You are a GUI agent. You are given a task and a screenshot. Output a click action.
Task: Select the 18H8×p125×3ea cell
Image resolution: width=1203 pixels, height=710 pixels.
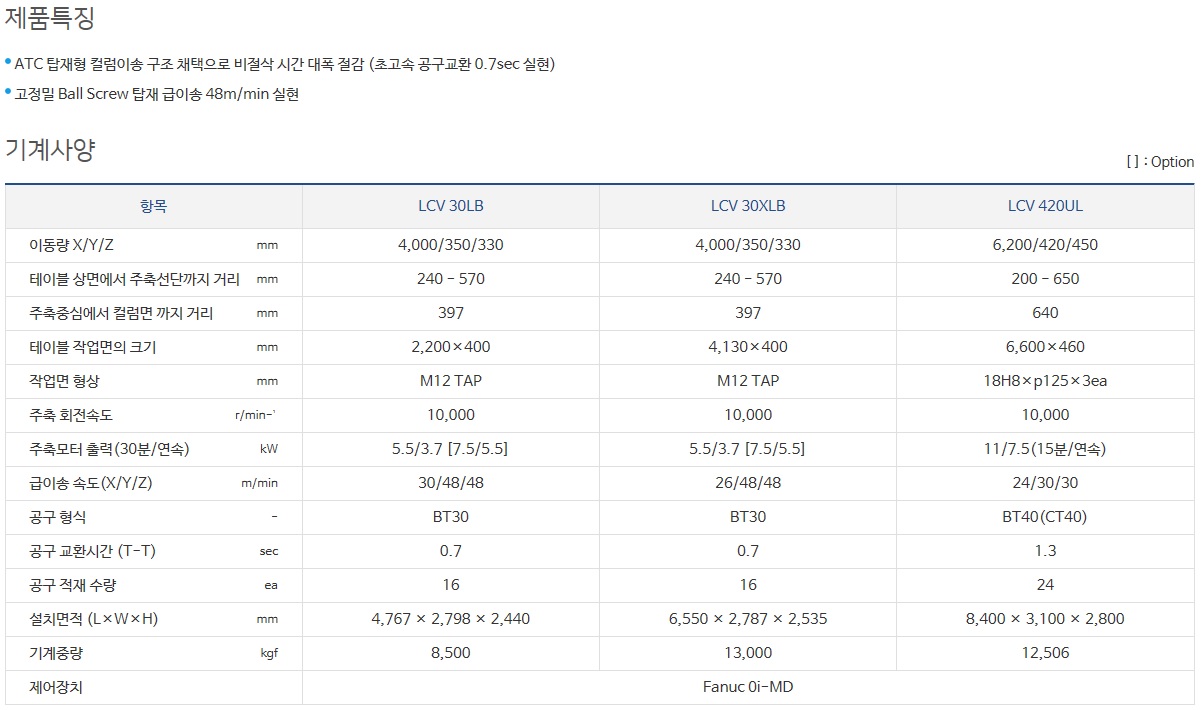pos(1045,381)
